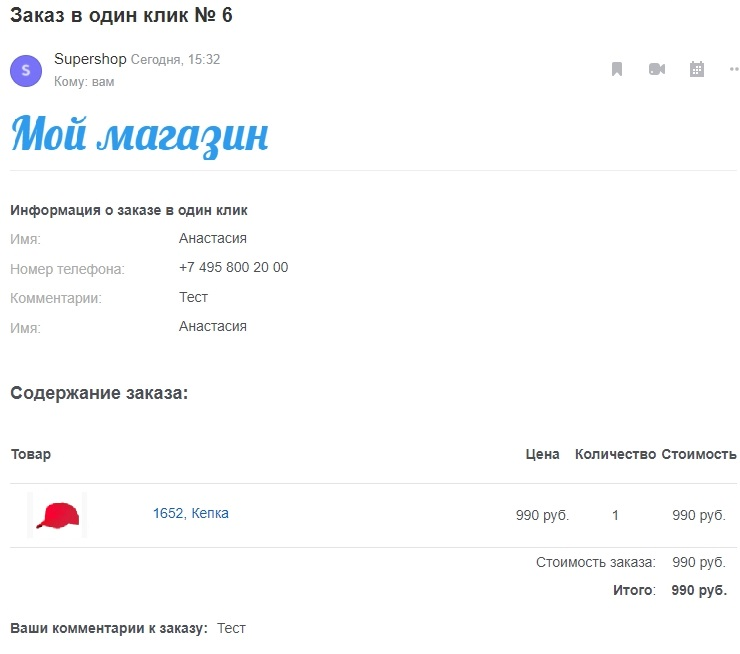Click the 'Итого' total amount 990 руб.
Screen dimensions: 740x654
(698, 590)
